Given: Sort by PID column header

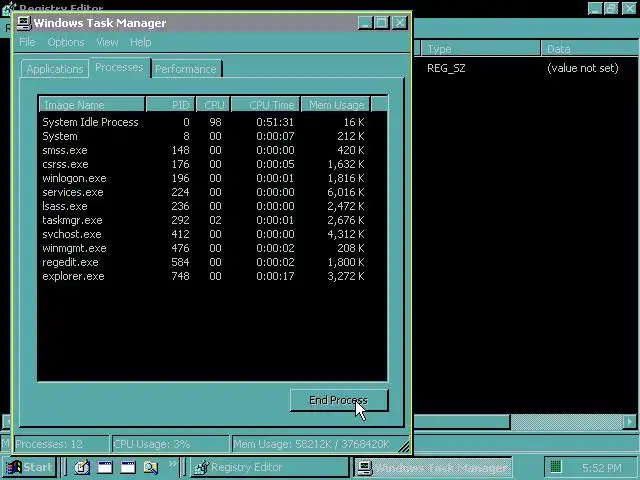Looking at the screenshot, I should point(171,104).
